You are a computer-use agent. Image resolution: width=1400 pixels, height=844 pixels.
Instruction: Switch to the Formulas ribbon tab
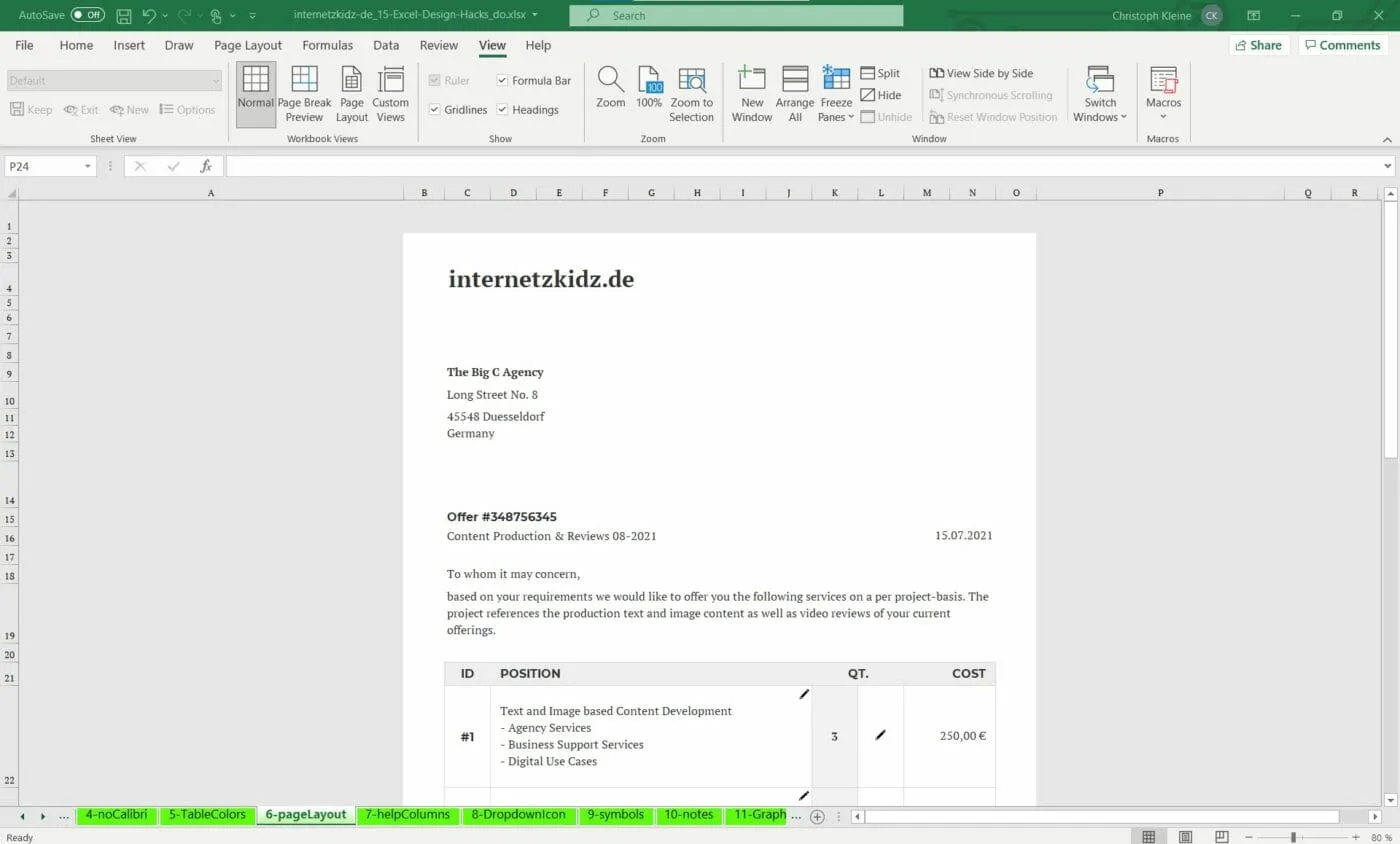tap(327, 45)
